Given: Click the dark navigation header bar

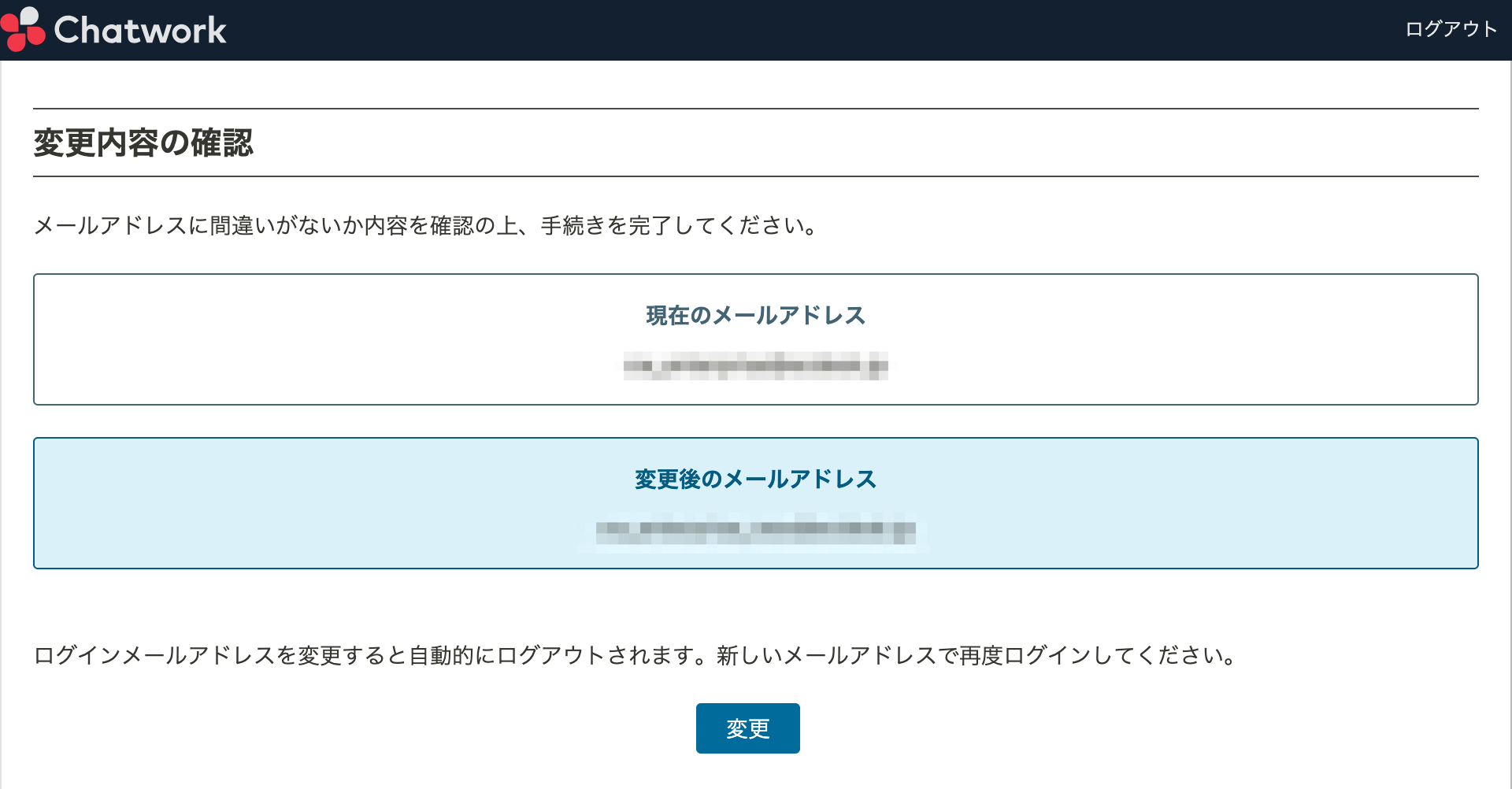Looking at the screenshot, I should tap(756, 28).
